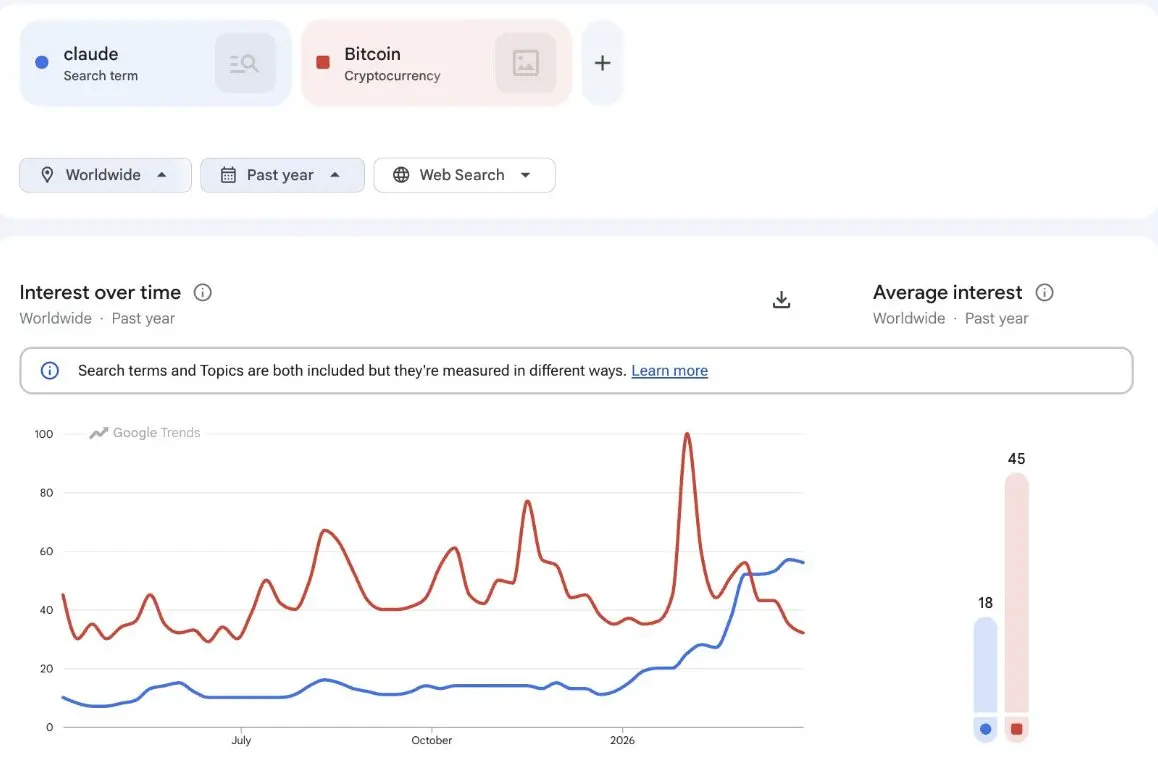Click the search term icon on claude chip

click(x=245, y=63)
